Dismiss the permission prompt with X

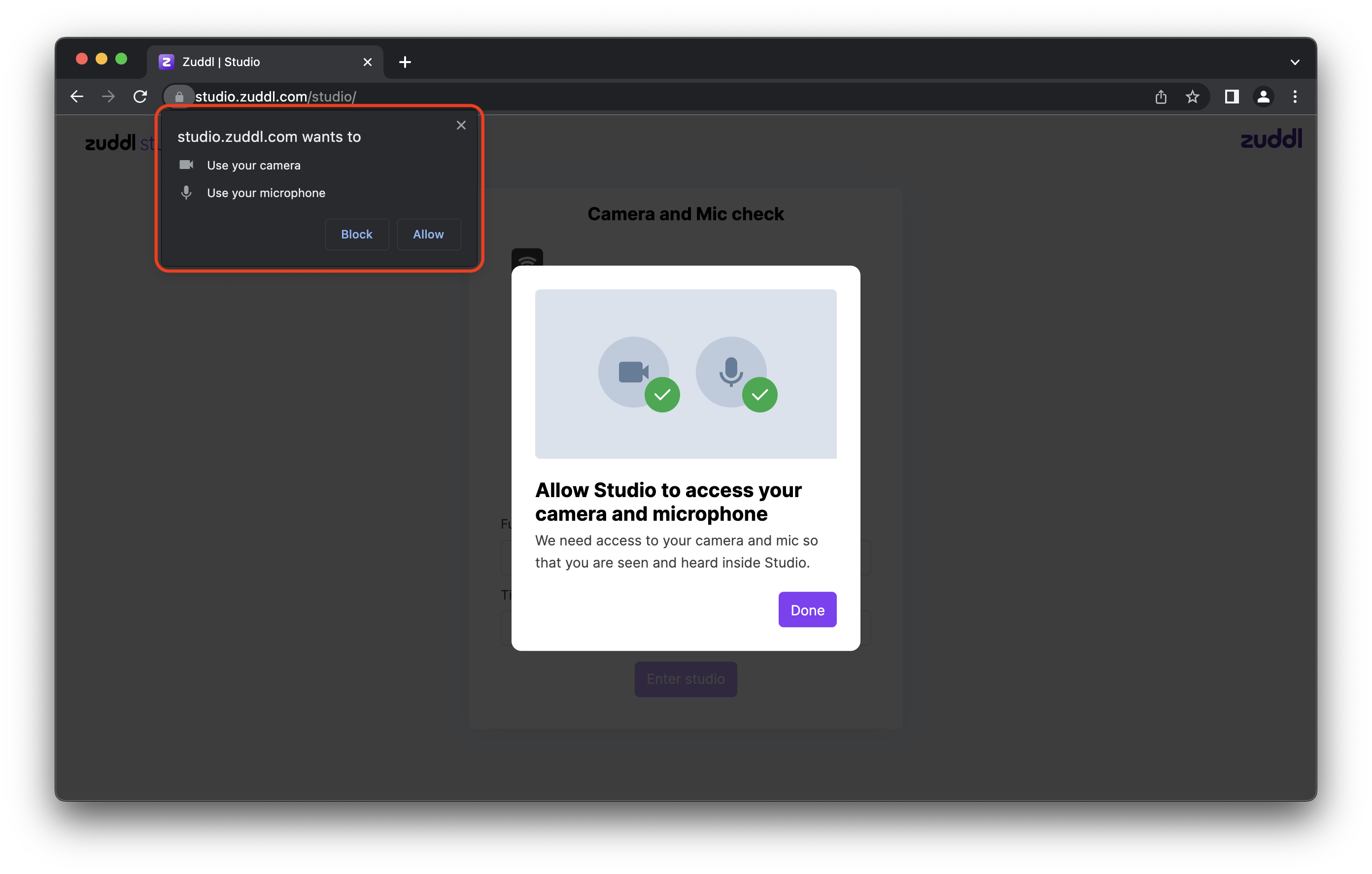tap(461, 125)
